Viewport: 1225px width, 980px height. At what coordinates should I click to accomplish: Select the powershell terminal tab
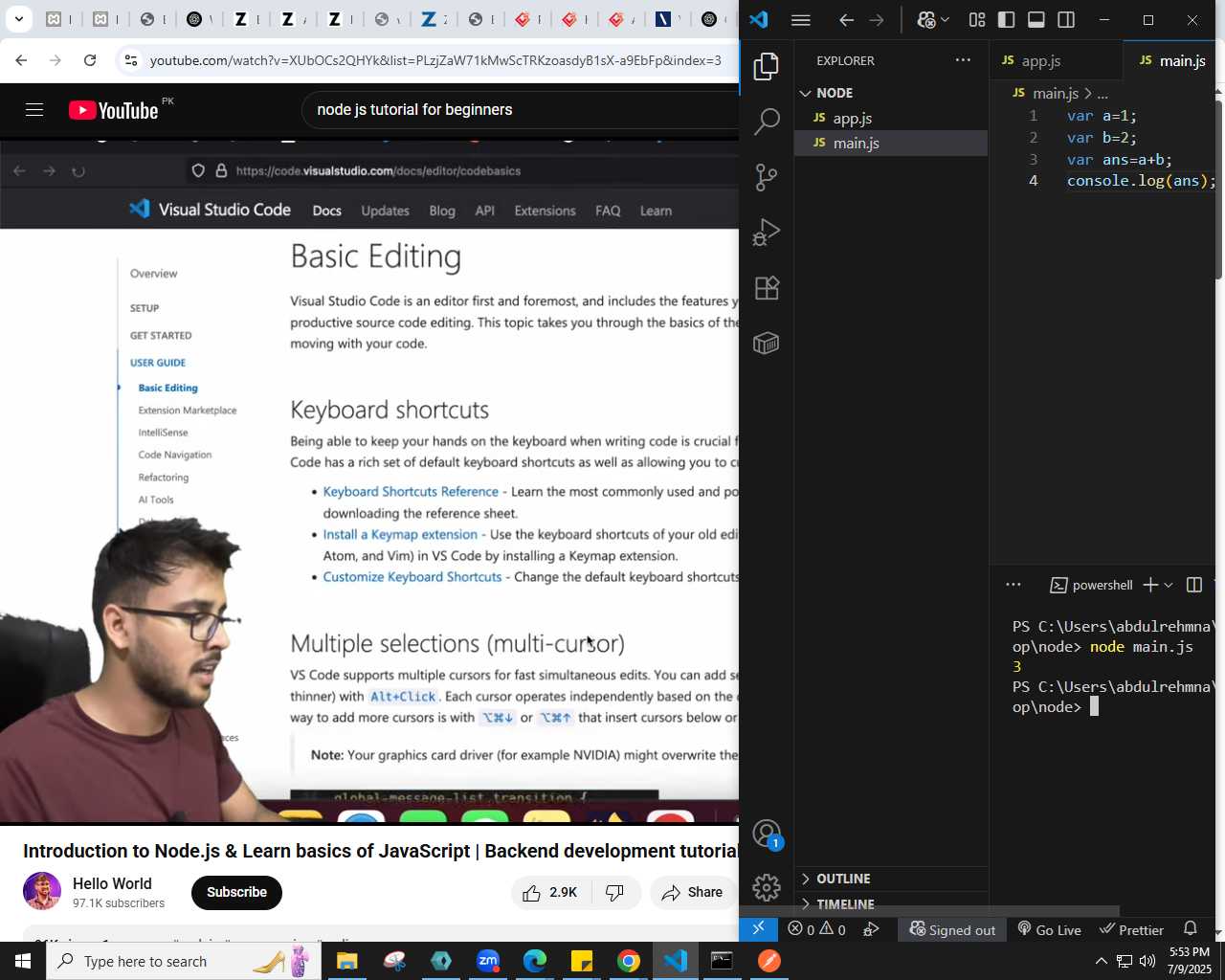click(1091, 585)
